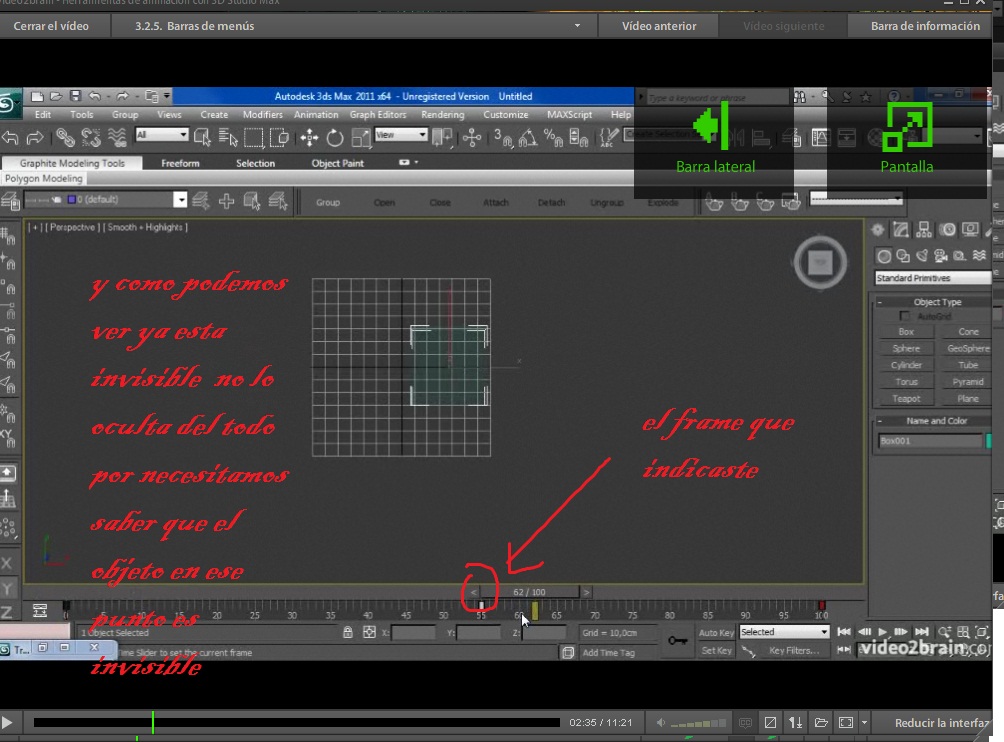This screenshot has width=1004, height=742.
Task: Open the selection filter All dropdown
Action: coord(161,135)
